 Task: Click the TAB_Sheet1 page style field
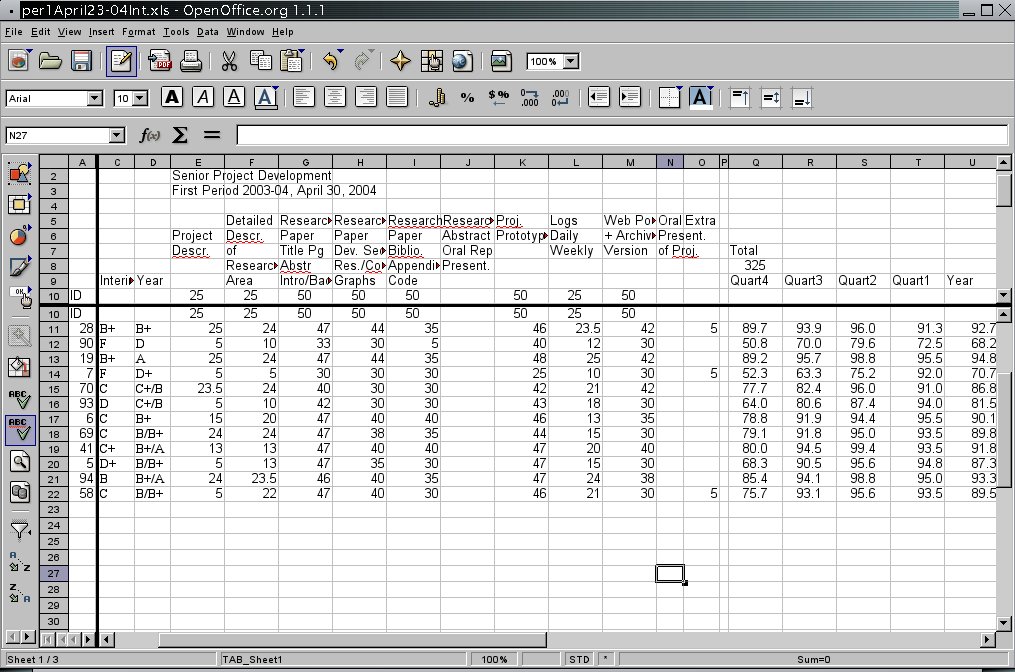(x=343, y=659)
